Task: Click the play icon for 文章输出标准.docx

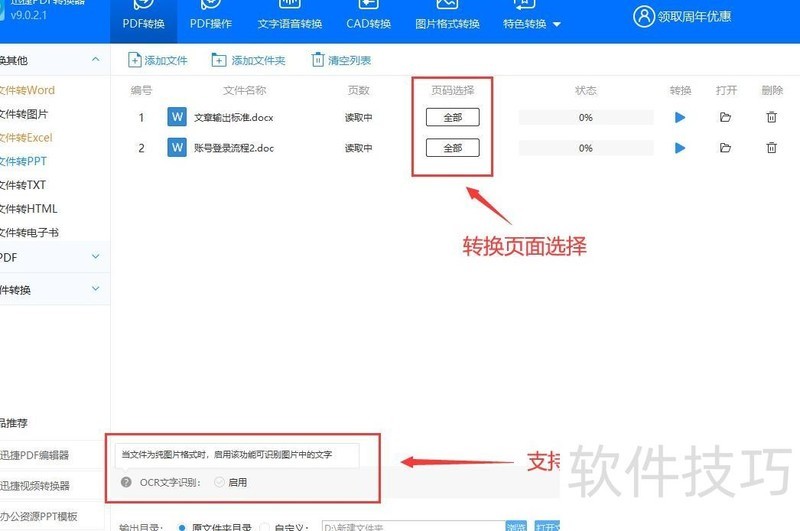Action: (x=680, y=118)
